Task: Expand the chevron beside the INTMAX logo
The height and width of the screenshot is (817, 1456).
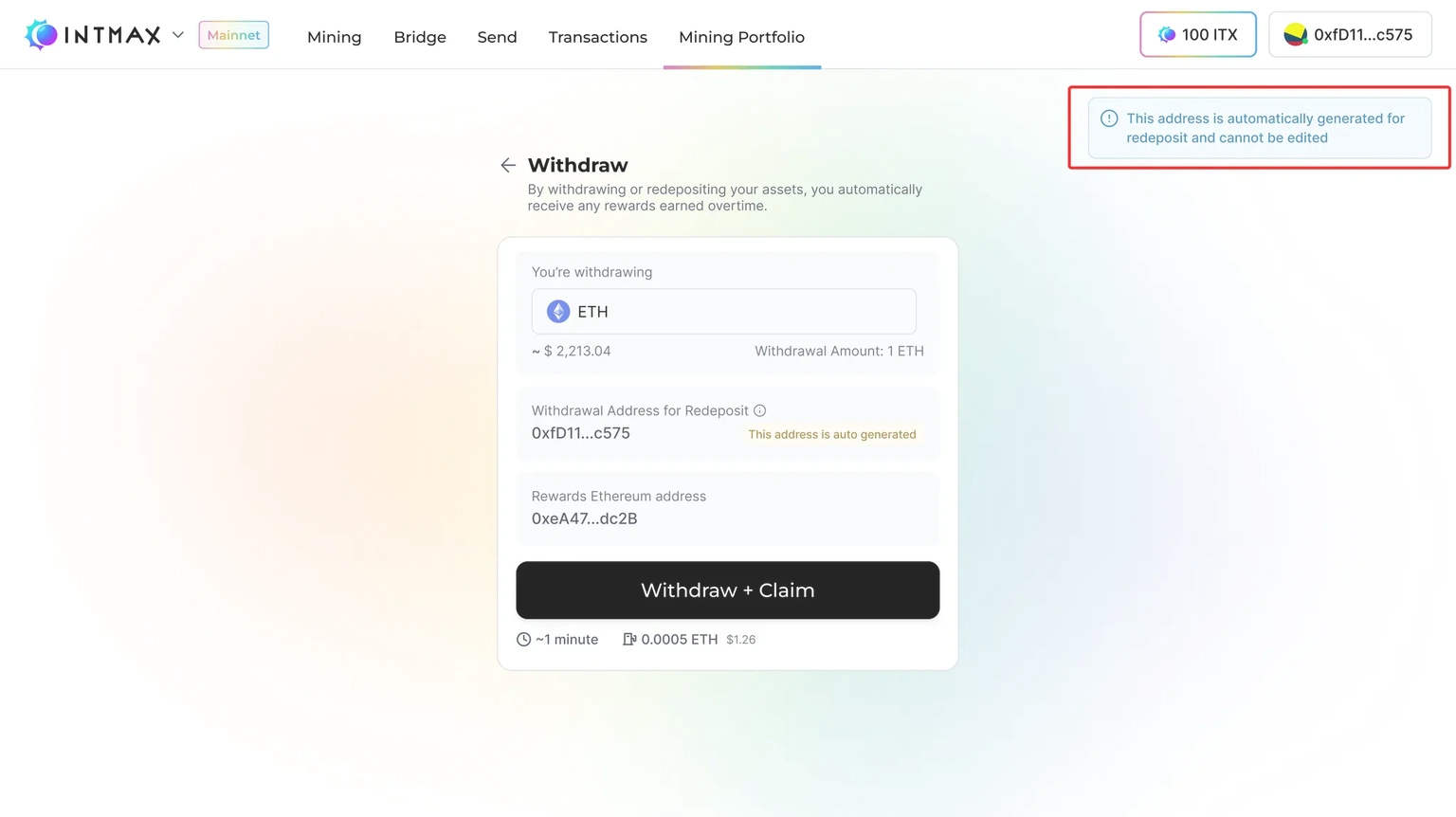Action: [177, 35]
